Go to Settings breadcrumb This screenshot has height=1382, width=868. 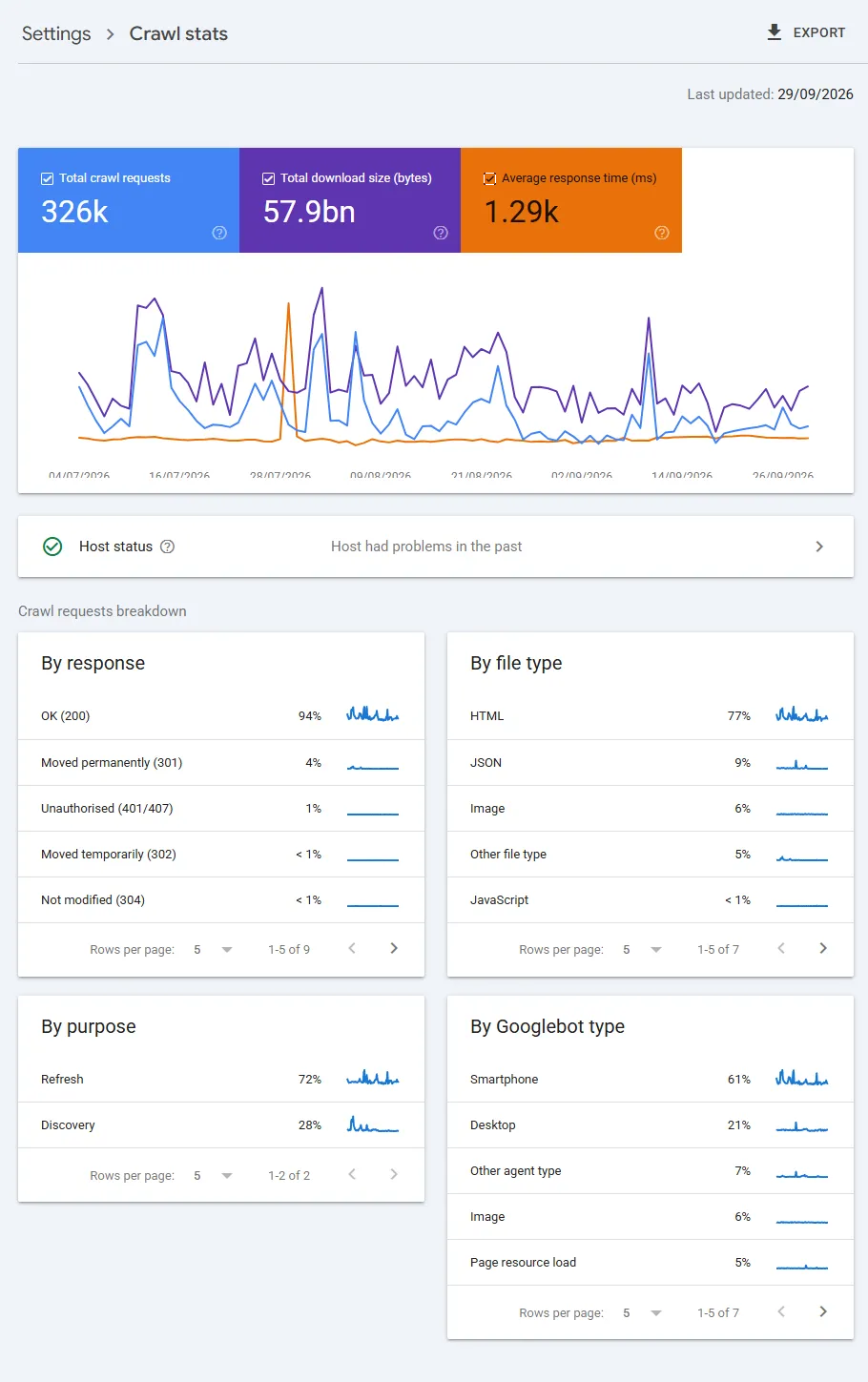[x=56, y=34]
